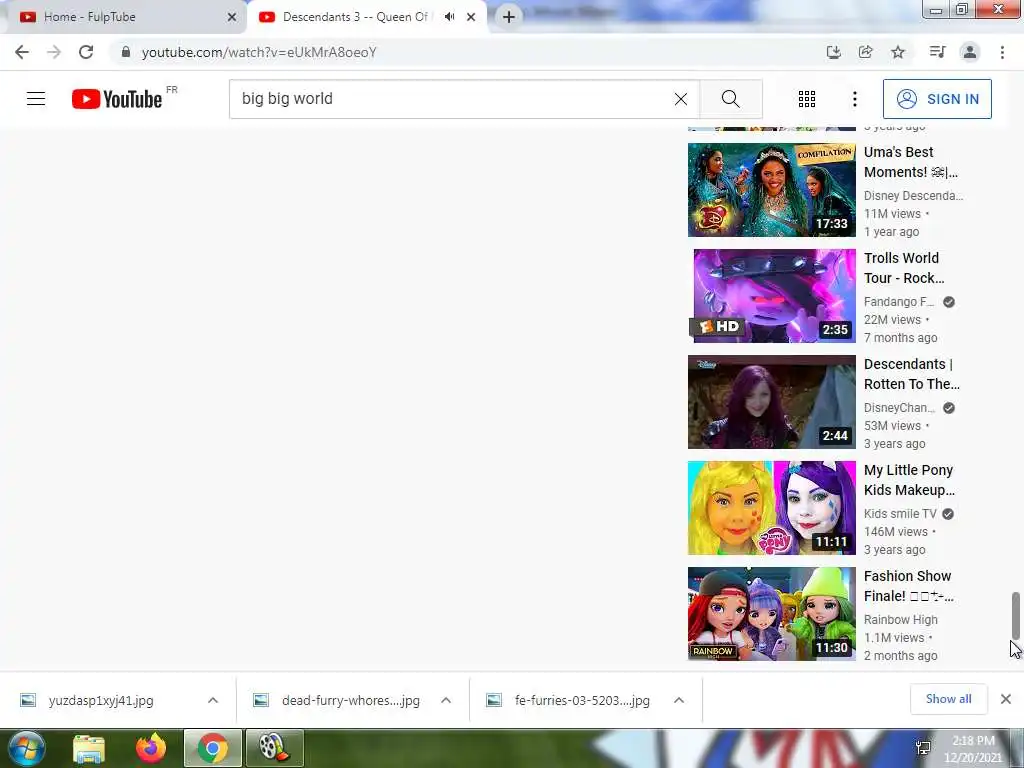Close the Descendants 3 tab
This screenshot has width=1024, height=768.
point(471,17)
